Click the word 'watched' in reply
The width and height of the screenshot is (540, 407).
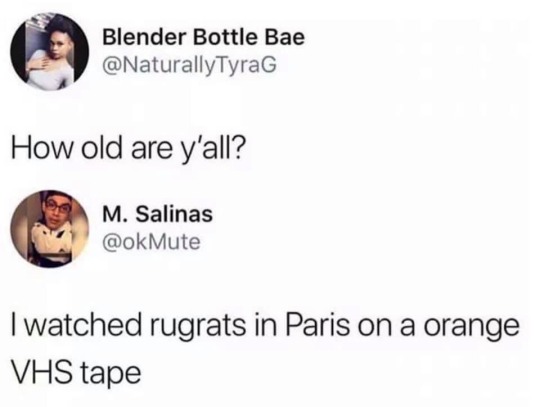(x=83, y=325)
